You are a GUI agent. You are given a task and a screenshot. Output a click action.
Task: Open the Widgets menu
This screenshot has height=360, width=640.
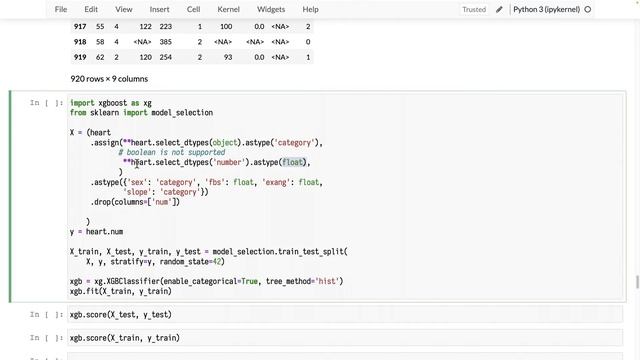point(271,9)
